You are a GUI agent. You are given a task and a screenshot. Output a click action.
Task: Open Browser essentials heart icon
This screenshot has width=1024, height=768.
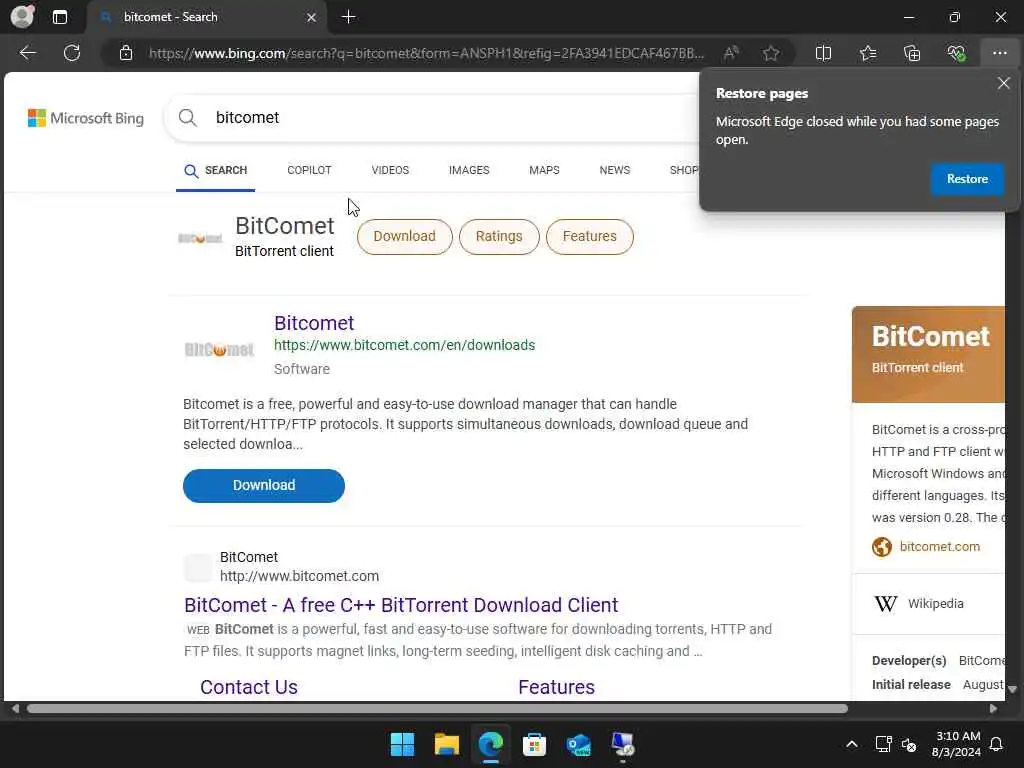(956, 53)
